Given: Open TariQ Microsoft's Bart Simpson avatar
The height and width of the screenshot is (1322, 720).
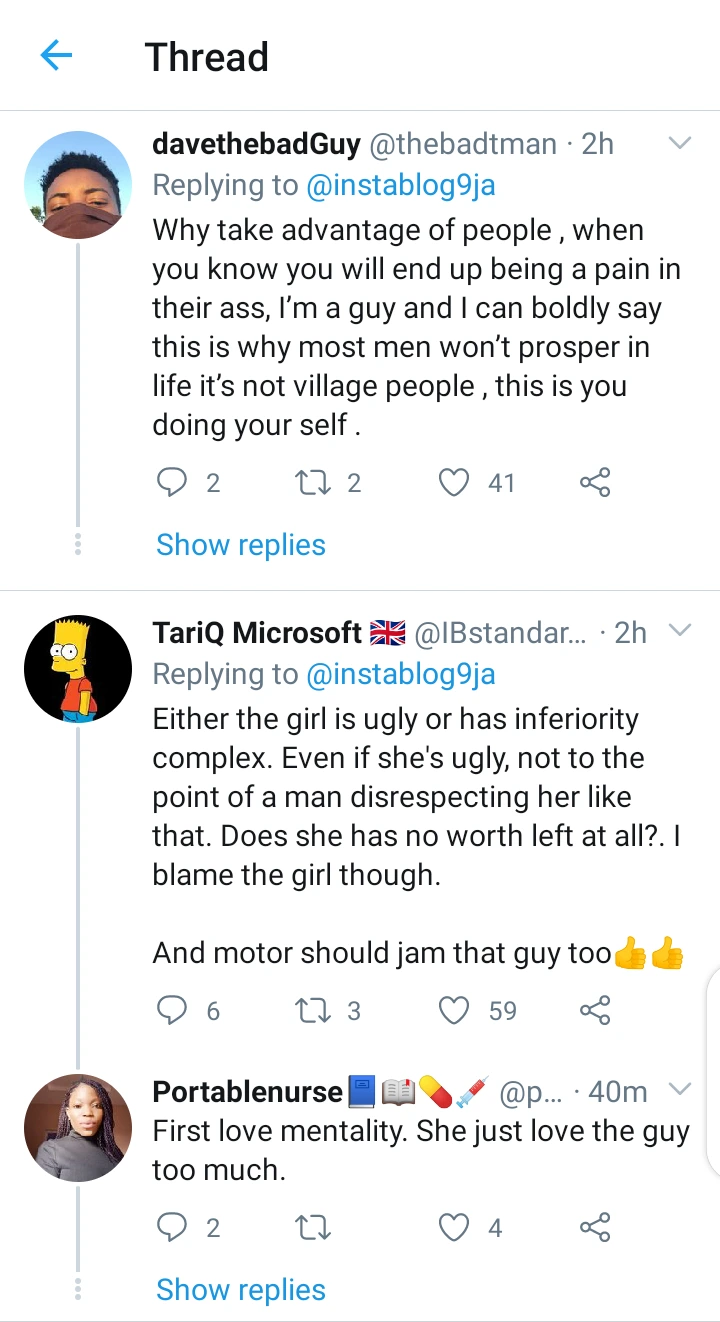Looking at the screenshot, I should (78, 669).
